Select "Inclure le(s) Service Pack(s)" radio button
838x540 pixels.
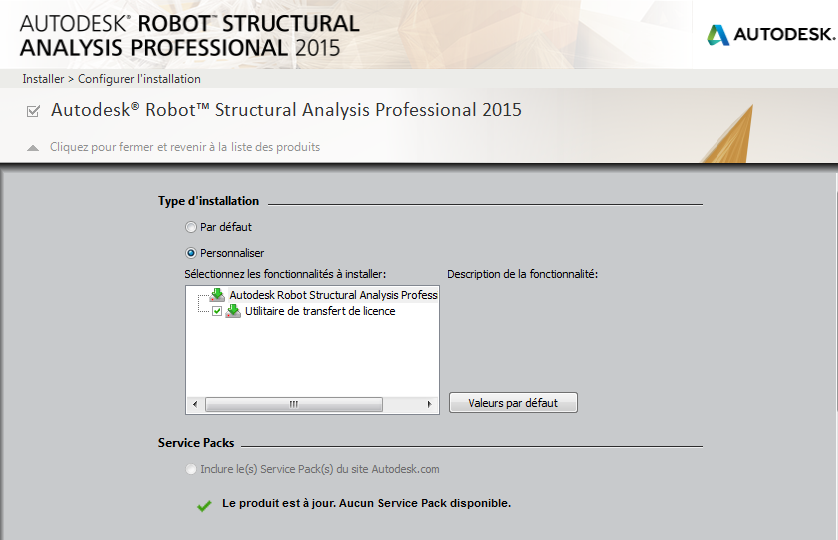pos(191,469)
